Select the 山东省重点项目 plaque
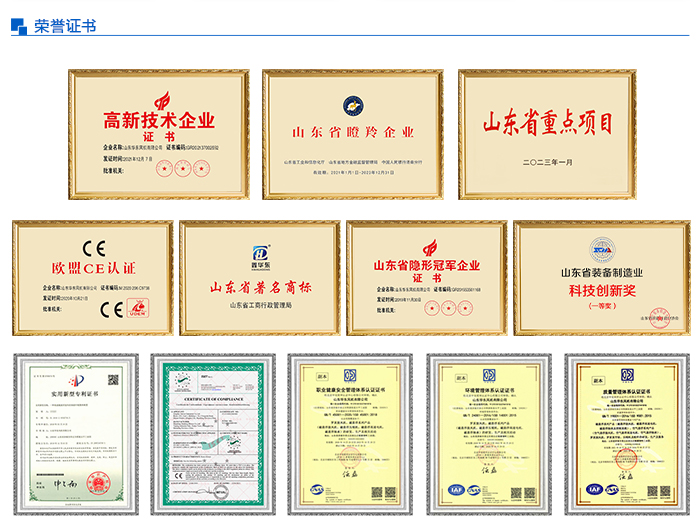This screenshot has width=700, height=523. 547,132
